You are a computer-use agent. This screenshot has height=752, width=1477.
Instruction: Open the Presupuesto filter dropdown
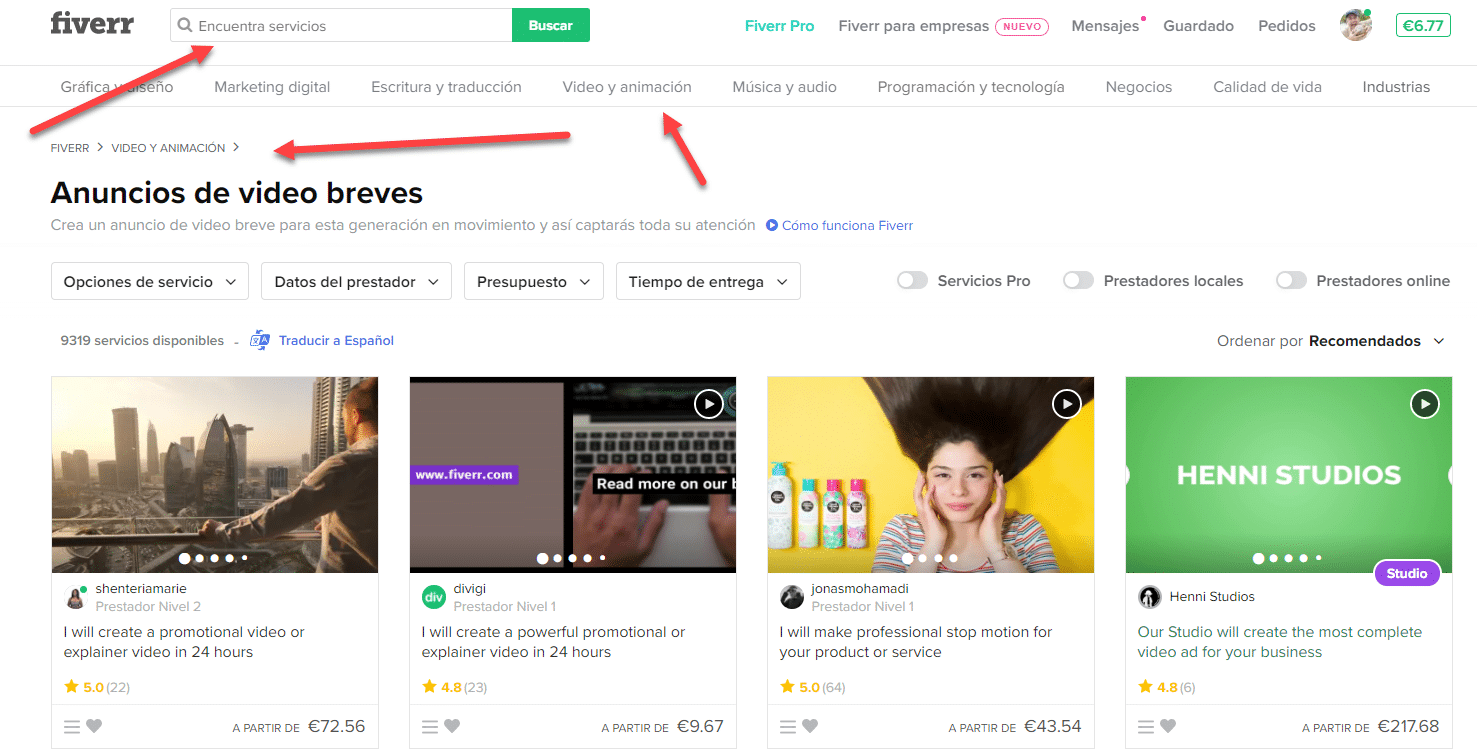(x=534, y=282)
